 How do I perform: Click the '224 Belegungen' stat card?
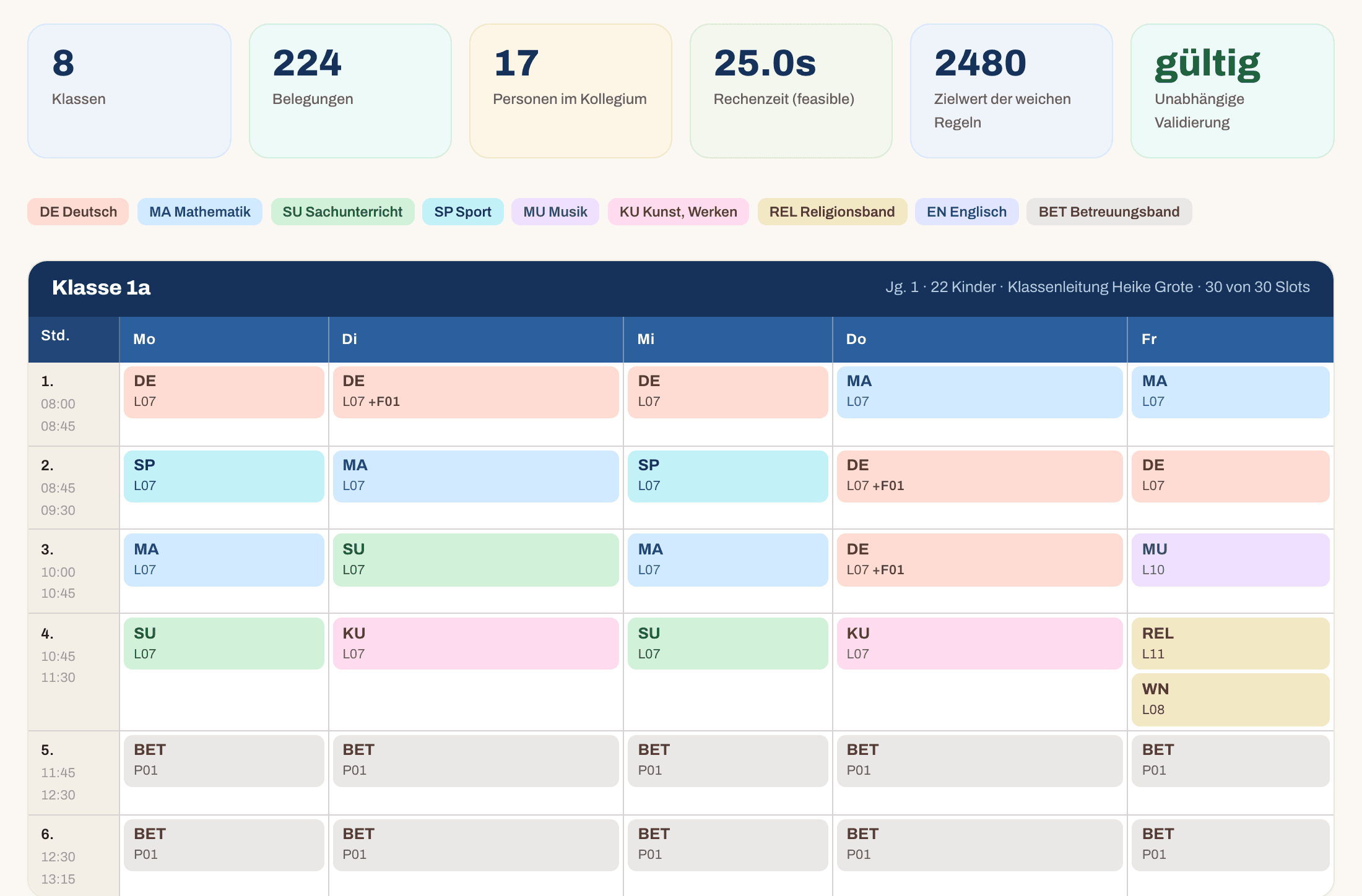350,91
